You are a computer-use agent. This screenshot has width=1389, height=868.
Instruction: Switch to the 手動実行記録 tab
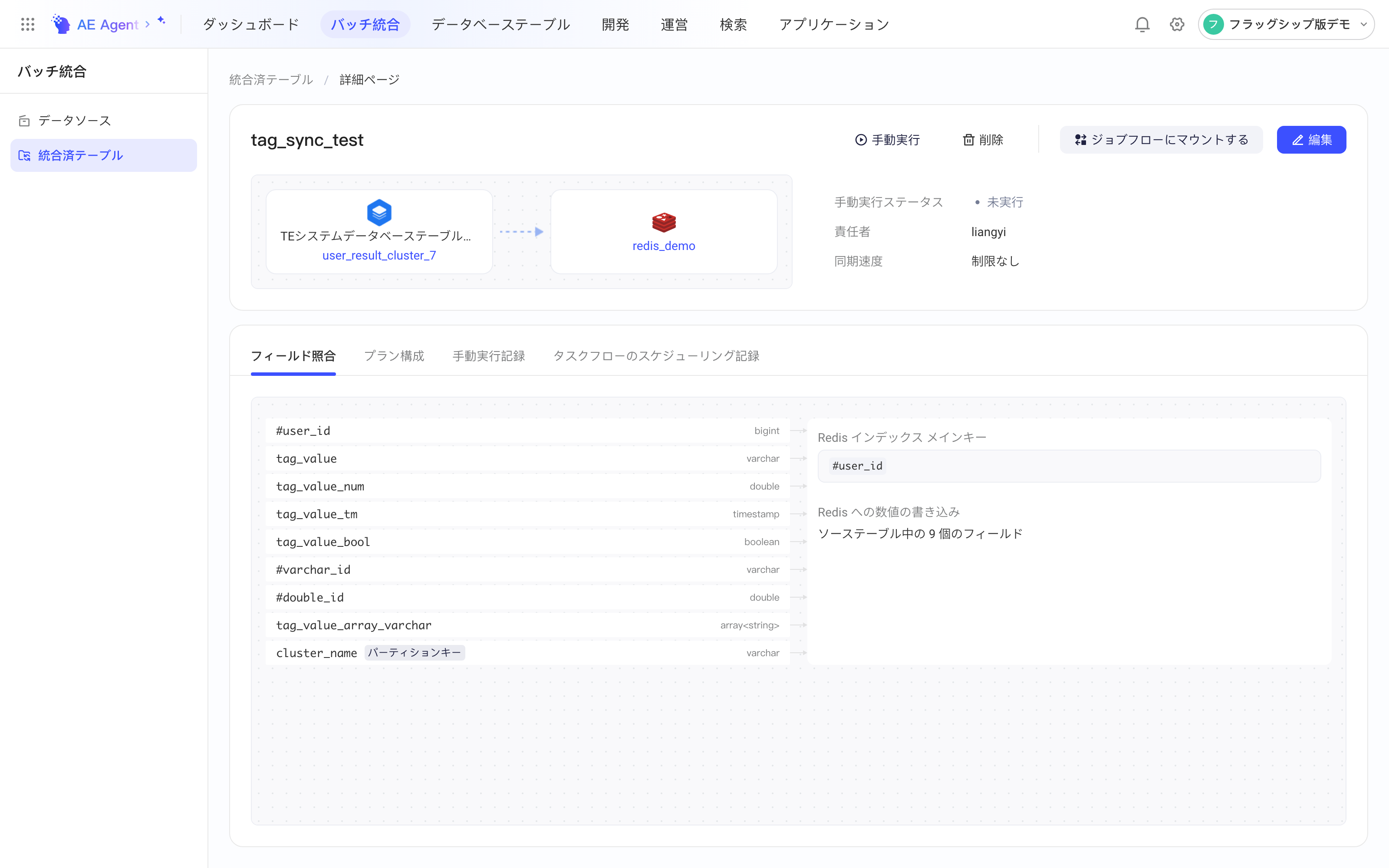point(488,356)
